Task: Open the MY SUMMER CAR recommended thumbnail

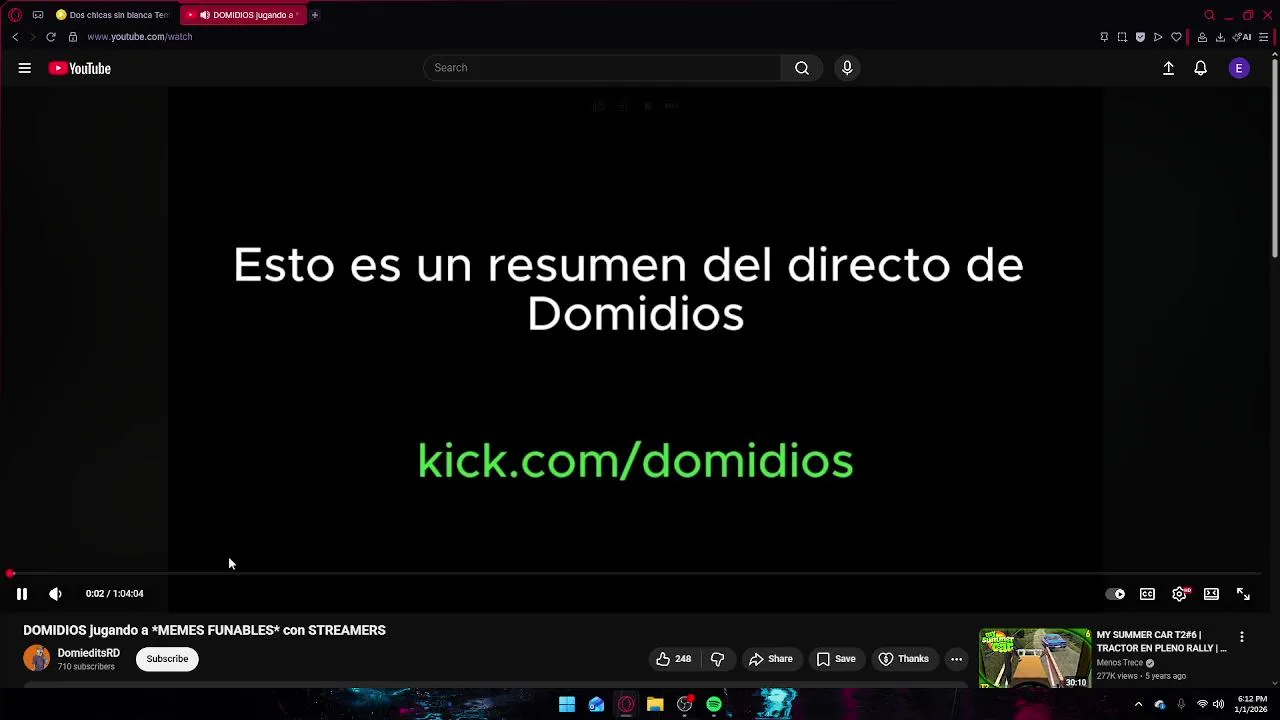Action: click(1034, 658)
